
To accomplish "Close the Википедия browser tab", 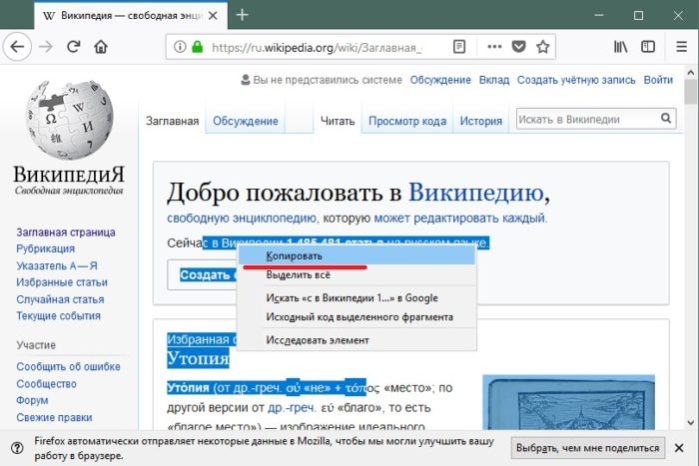I will pos(213,16).
